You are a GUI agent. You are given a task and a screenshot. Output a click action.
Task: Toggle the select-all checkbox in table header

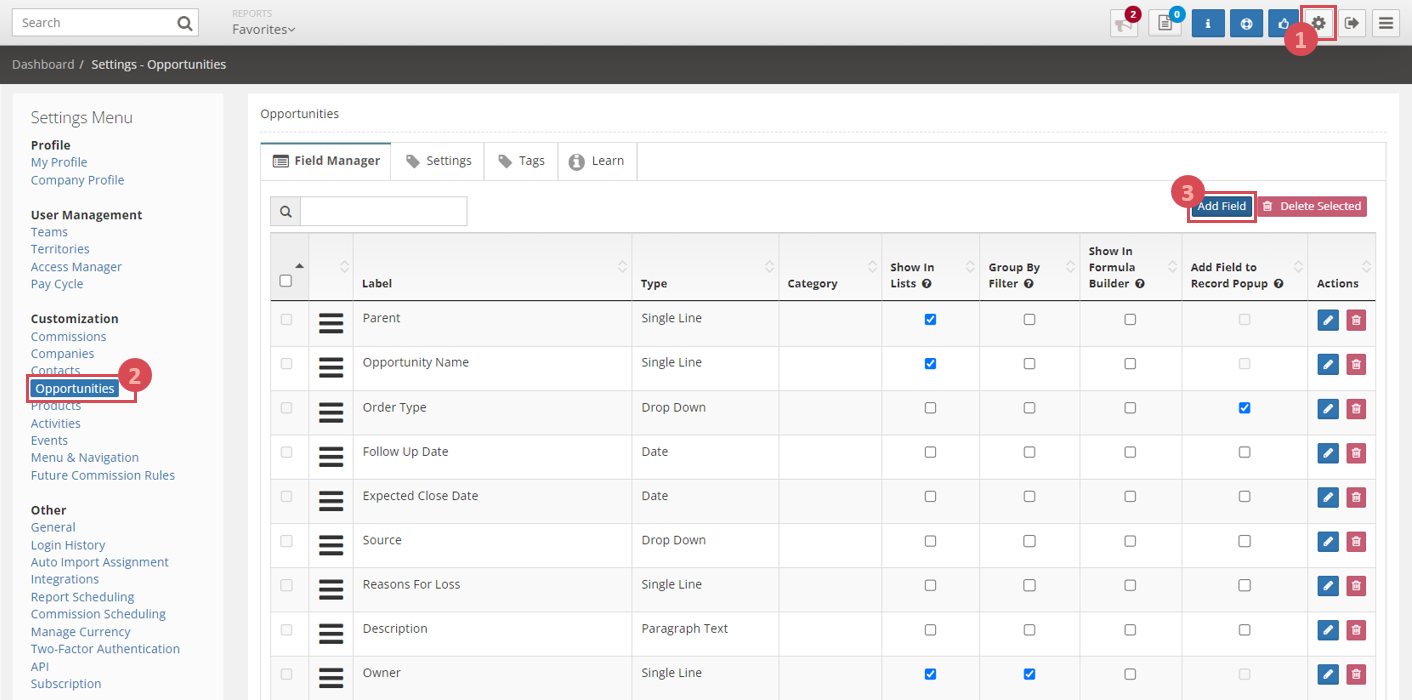(286, 281)
